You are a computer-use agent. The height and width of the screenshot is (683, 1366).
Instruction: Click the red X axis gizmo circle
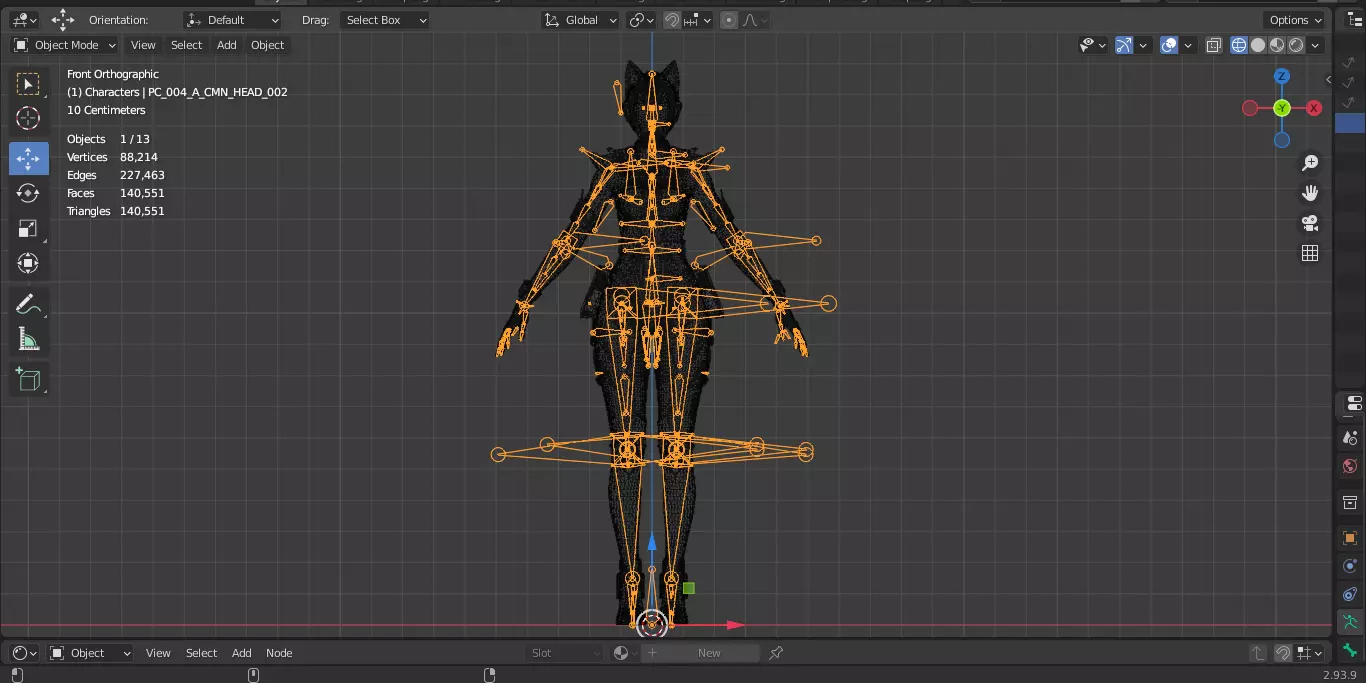point(1314,108)
